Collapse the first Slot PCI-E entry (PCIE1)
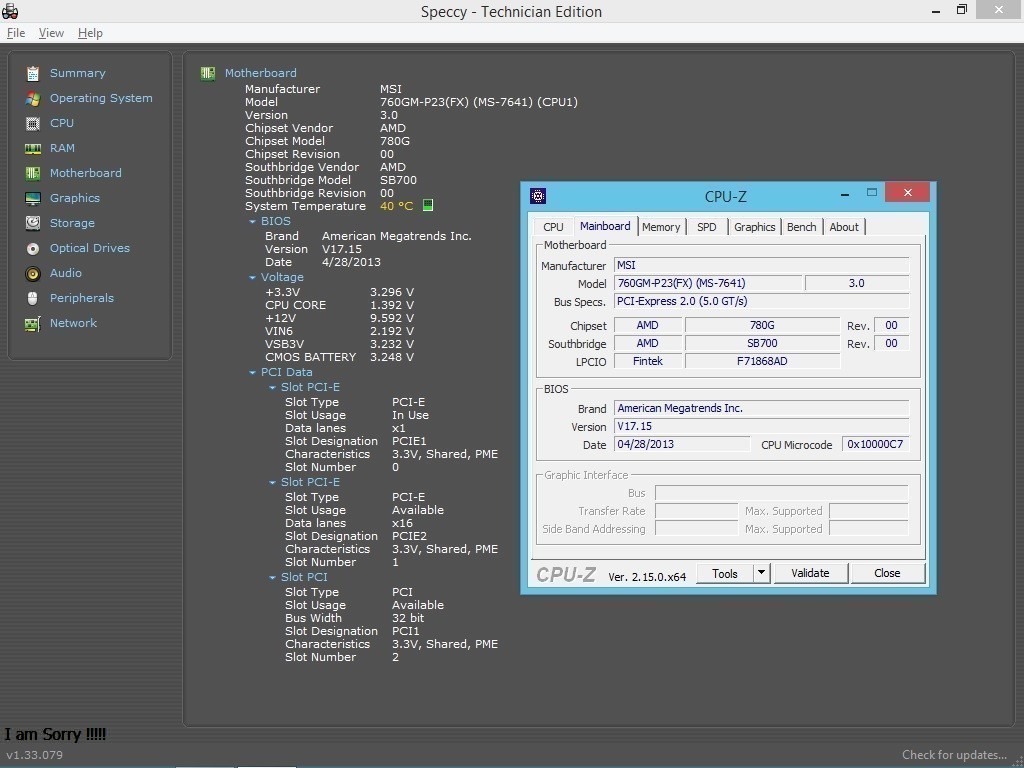1024x768 pixels. coord(272,387)
